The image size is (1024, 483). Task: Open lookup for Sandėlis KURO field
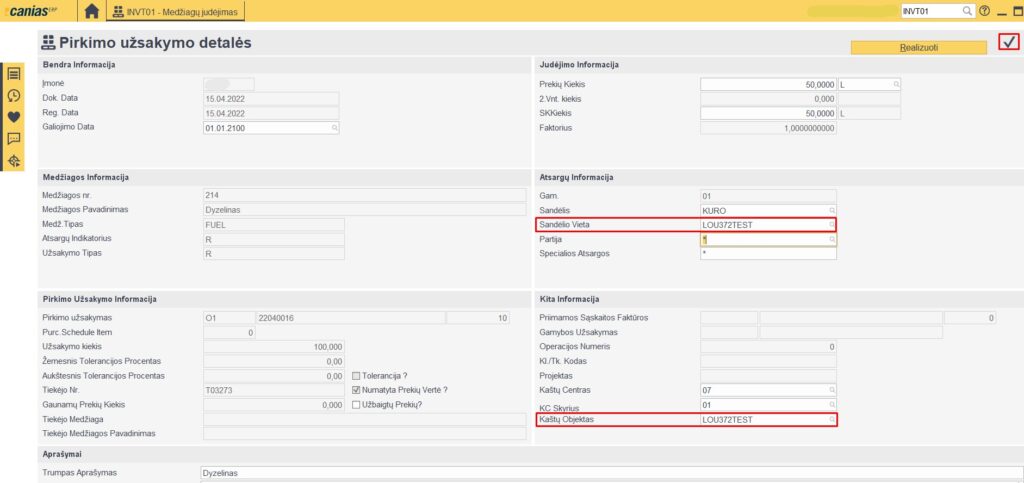(x=830, y=211)
